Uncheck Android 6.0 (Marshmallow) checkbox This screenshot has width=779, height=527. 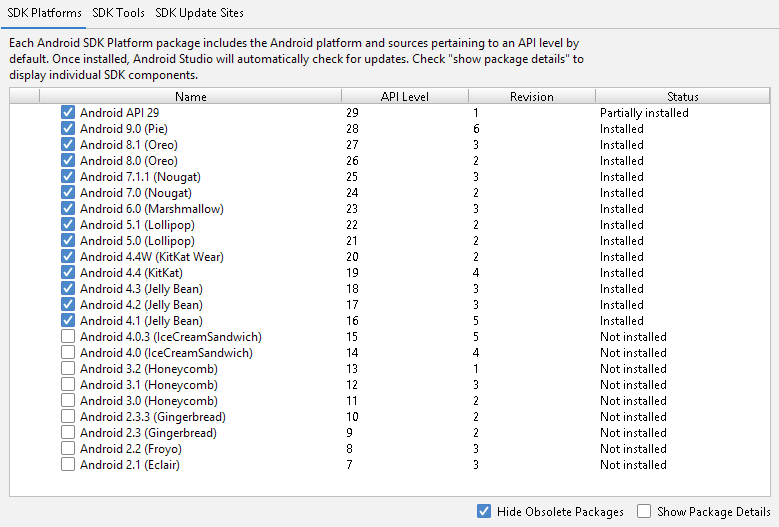(68, 208)
